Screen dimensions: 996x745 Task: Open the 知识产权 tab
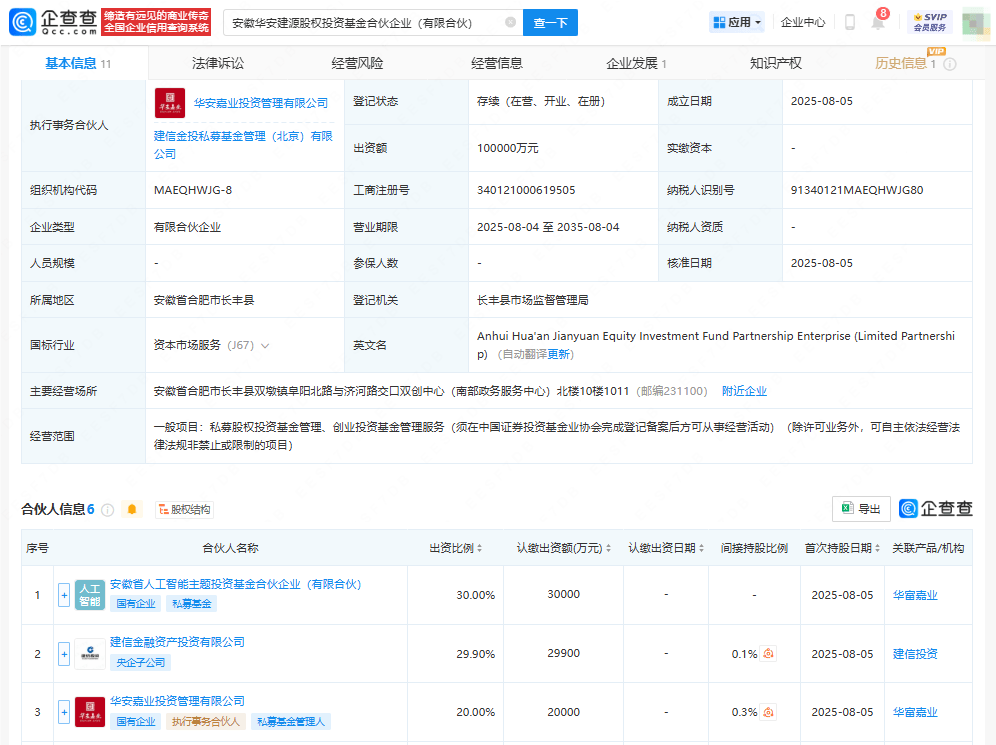point(775,63)
